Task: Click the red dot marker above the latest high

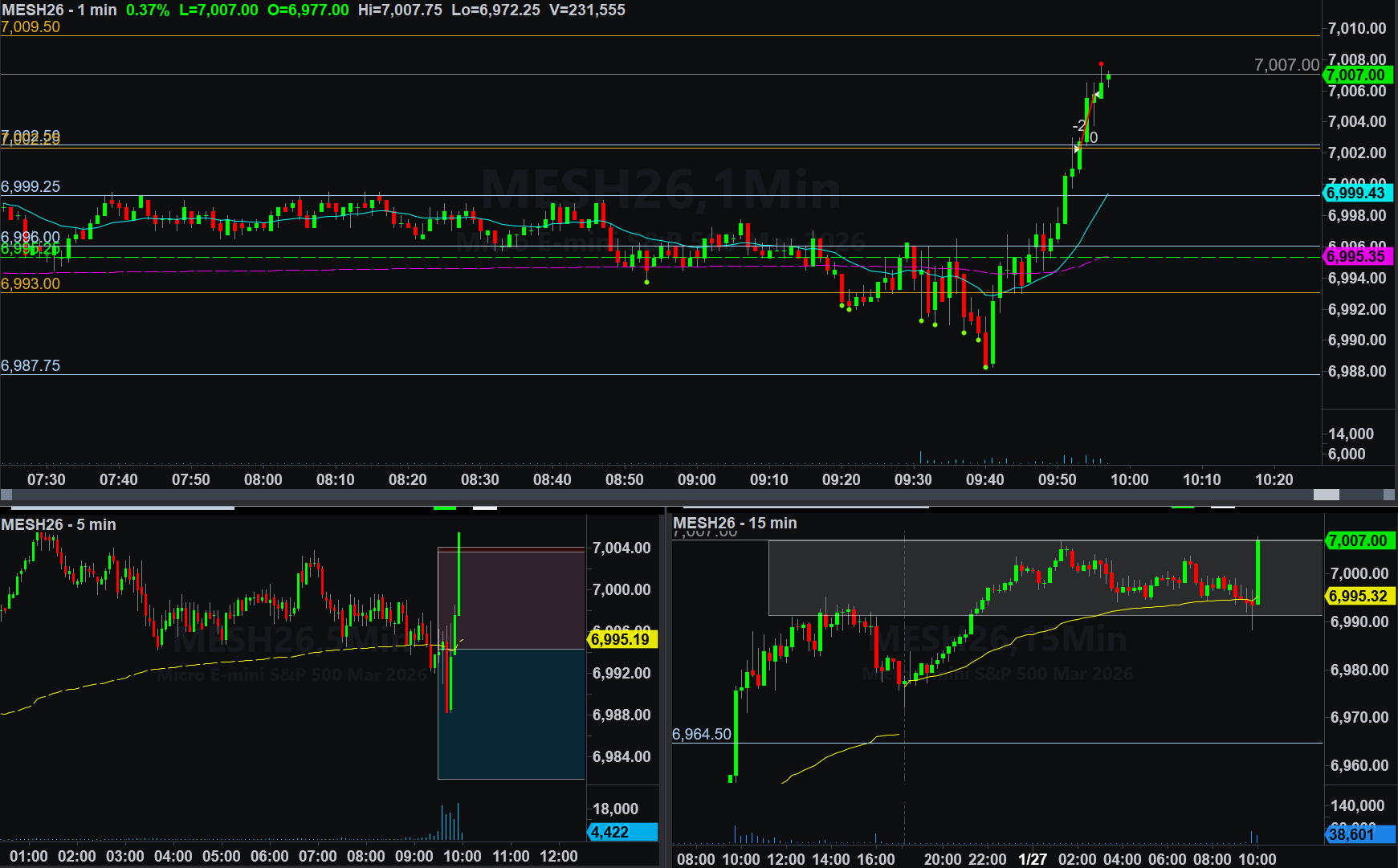Action: tap(1101, 63)
